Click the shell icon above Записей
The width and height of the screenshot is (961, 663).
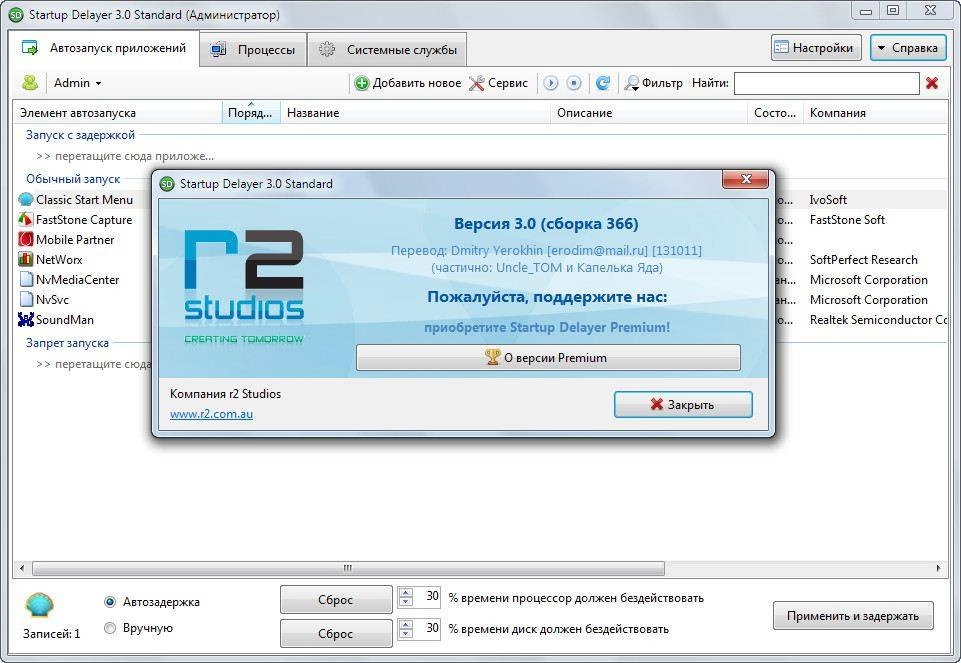click(40, 605)
